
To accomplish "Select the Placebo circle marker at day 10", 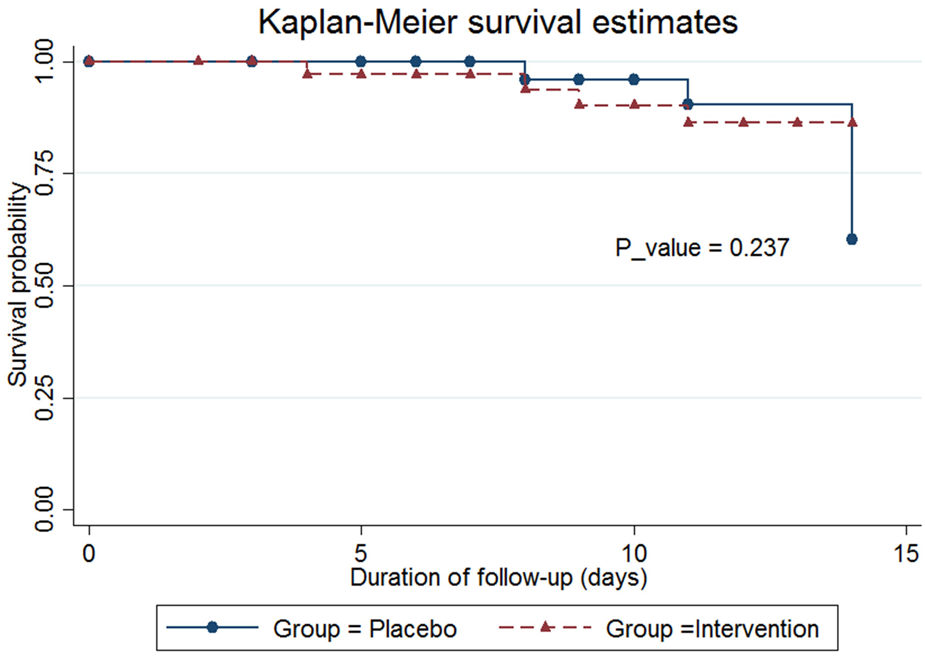I will pos(634,79).
